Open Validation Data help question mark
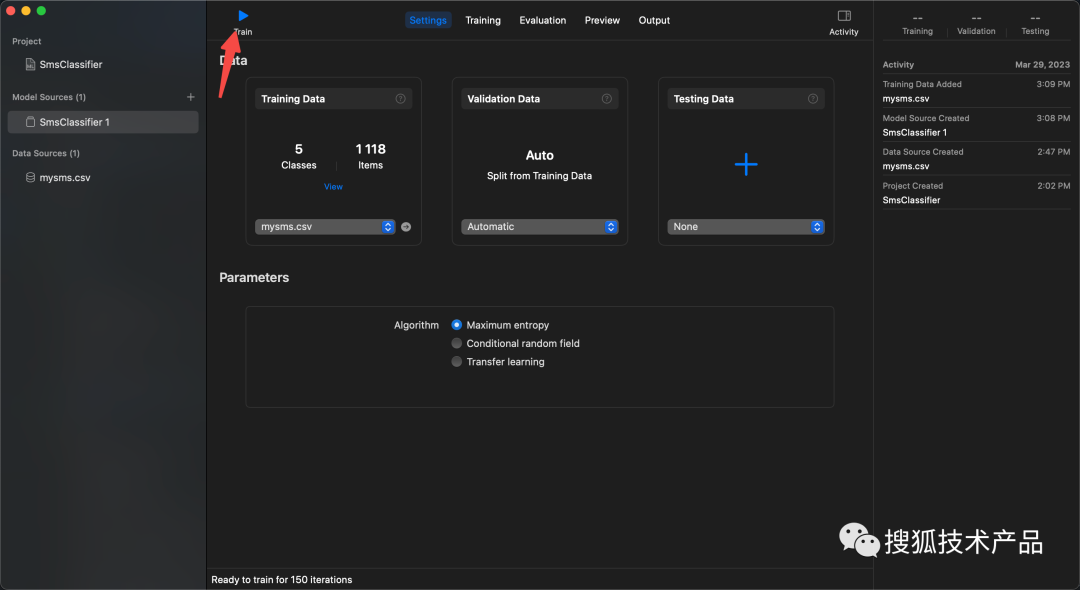The width and height of the screenshot is (1080, 590). [x=607, y=98]
